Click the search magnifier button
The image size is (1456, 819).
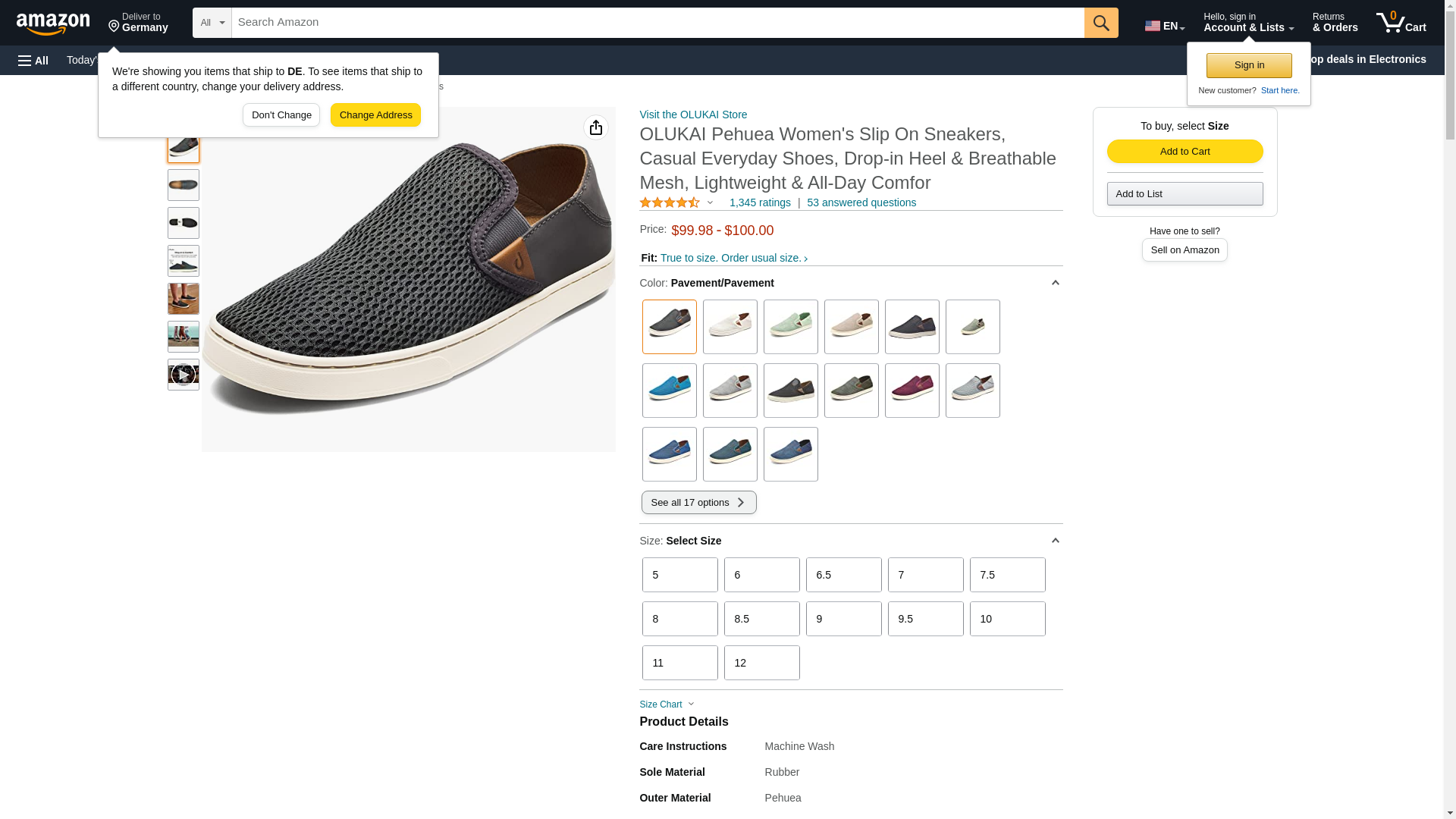tap(1100, 23)
